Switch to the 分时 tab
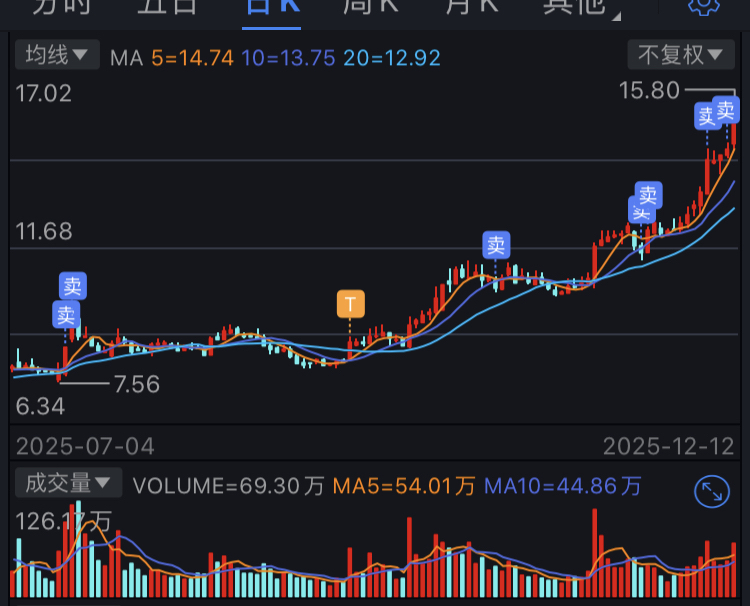The width and height of the screenshot is (750, 606). [61, 6]
